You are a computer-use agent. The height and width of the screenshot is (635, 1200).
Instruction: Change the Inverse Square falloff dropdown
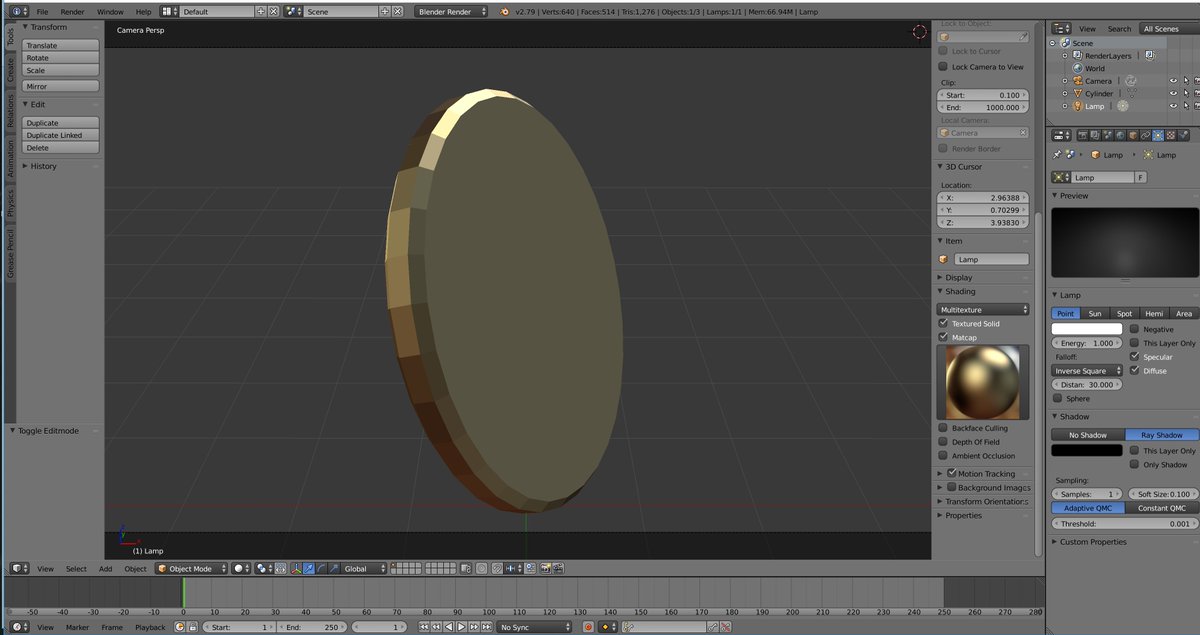click(1086, 370)
